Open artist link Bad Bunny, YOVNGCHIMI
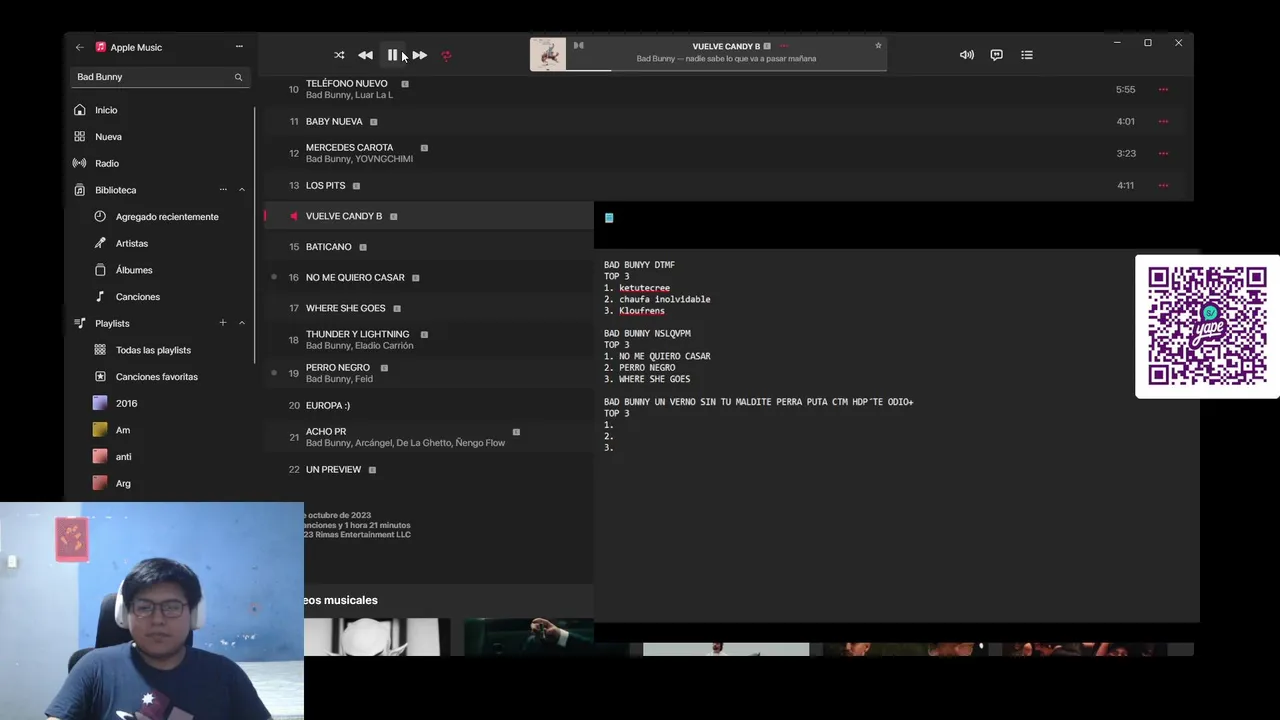The image size is (1280, 720). tap(359, 159)
